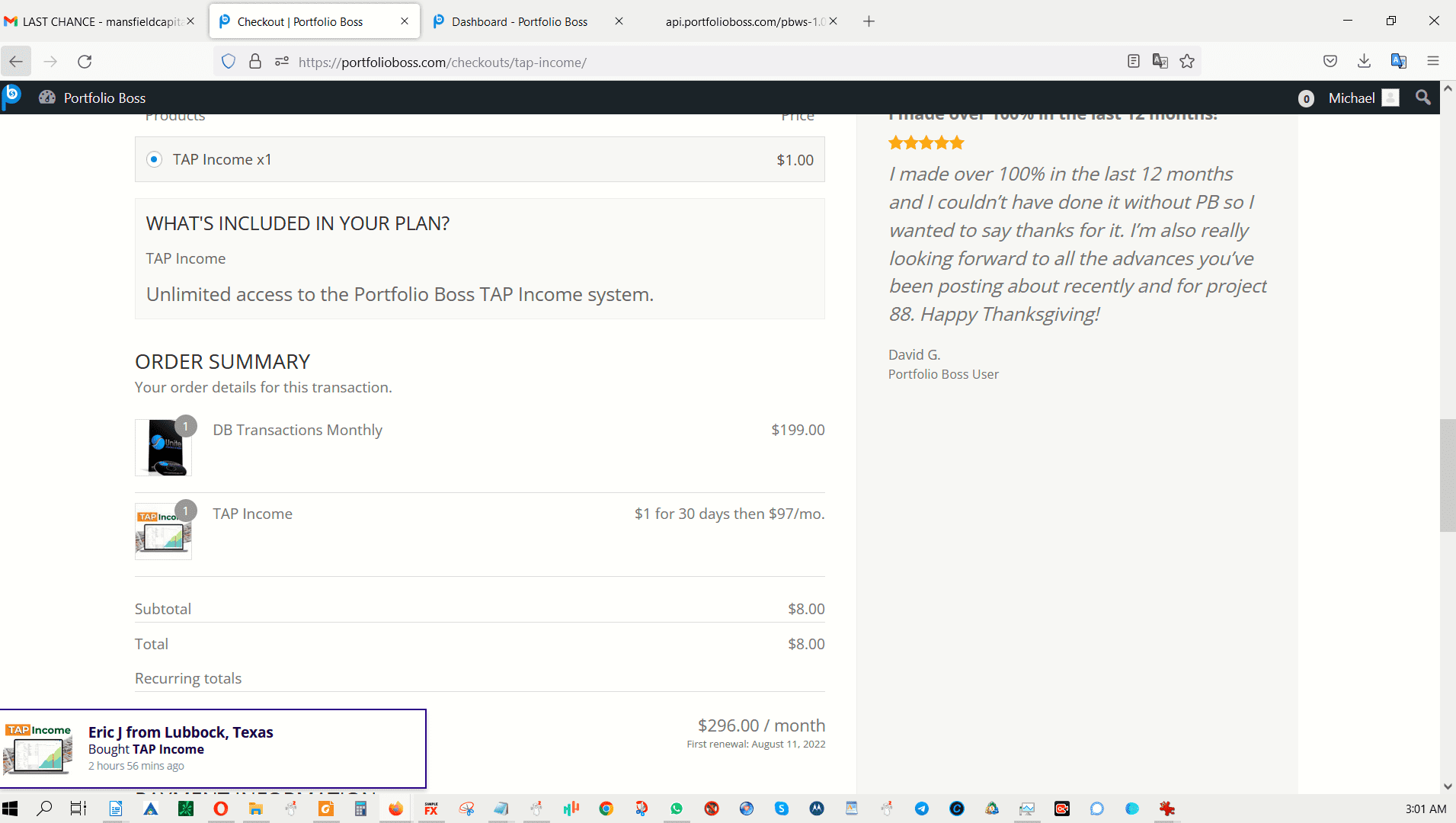
Task: Open the Save to Pocket icon
Action: (x=1330, y=62)
